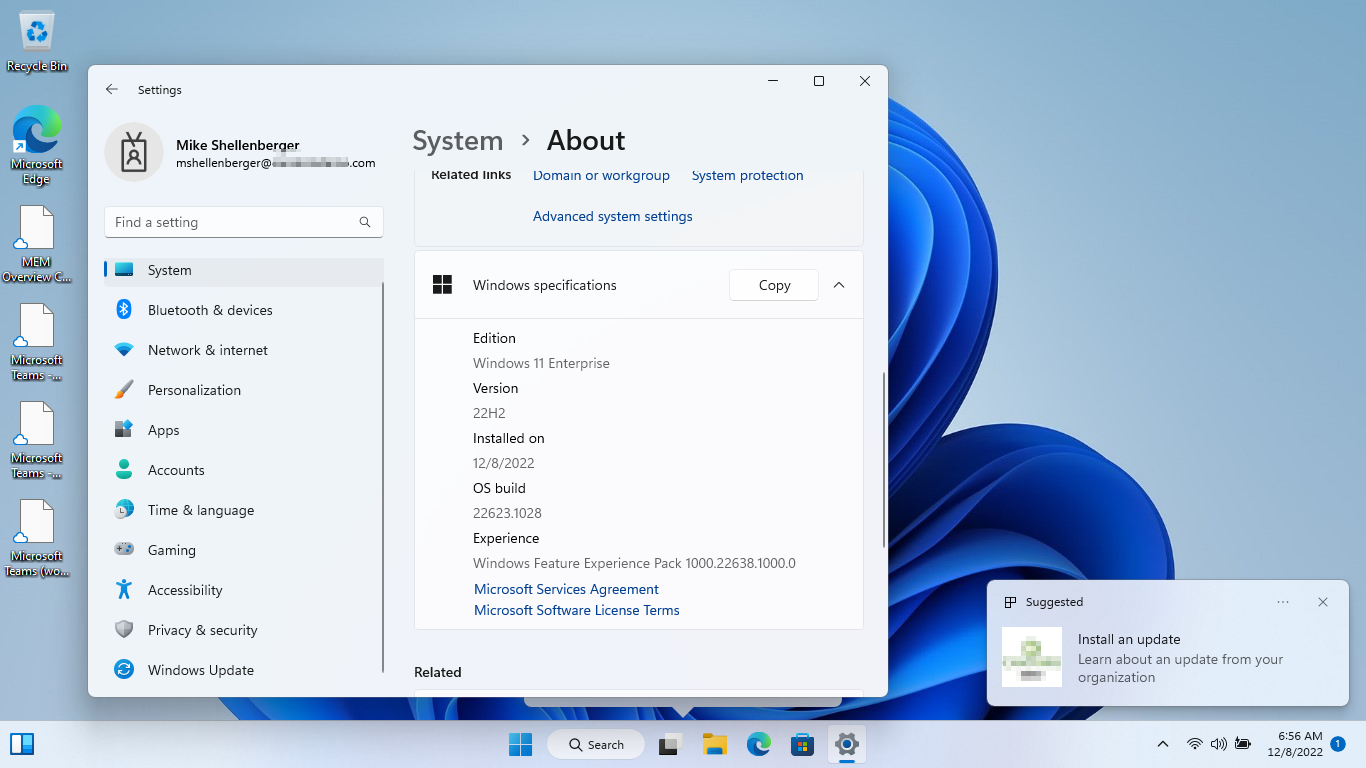Screen dimensions: 1366x768
Task: Open the Microsoft Software License Terms link
Action: pos(576,610)
